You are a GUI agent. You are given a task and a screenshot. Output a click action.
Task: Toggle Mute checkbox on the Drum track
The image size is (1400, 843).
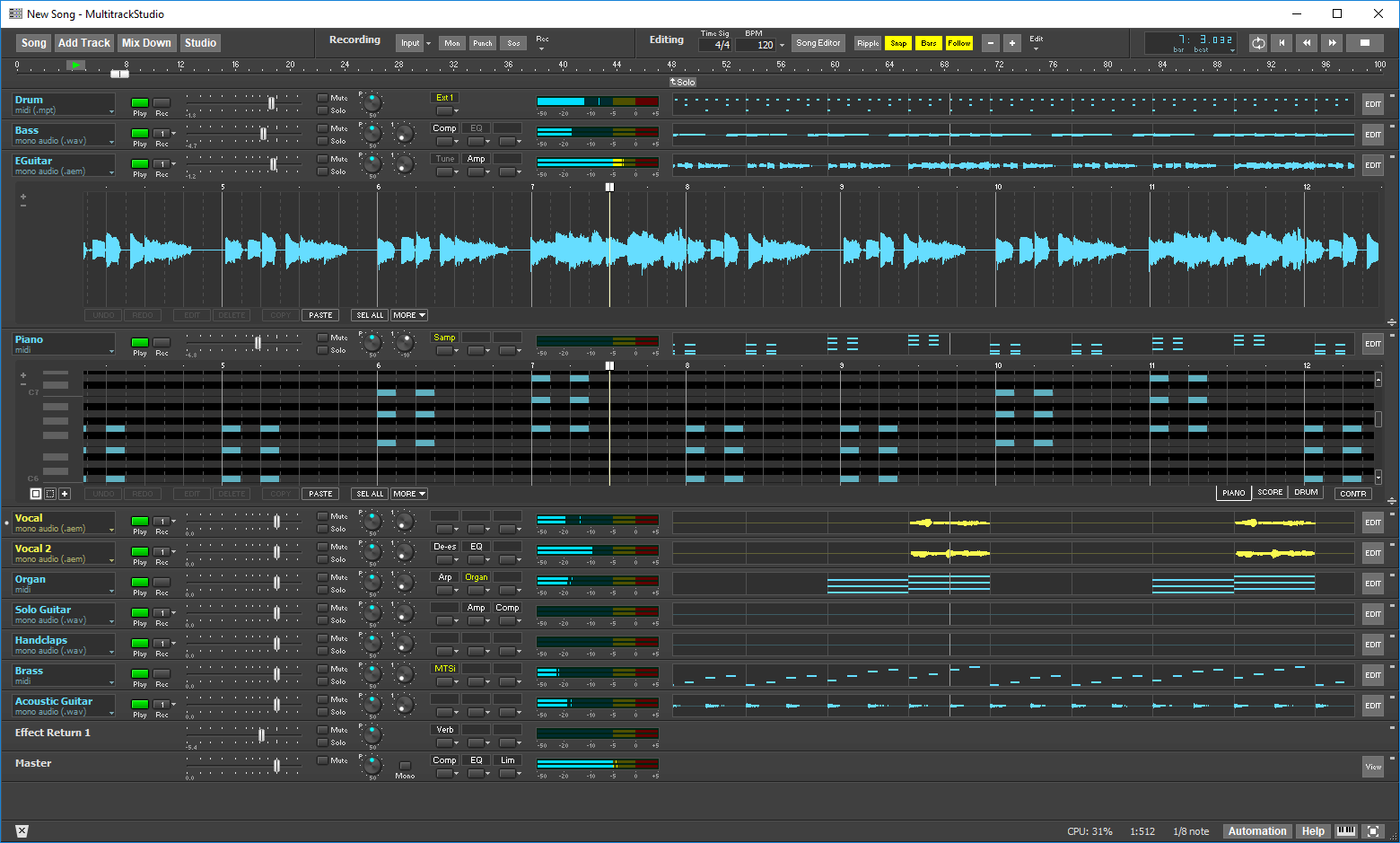322,98
